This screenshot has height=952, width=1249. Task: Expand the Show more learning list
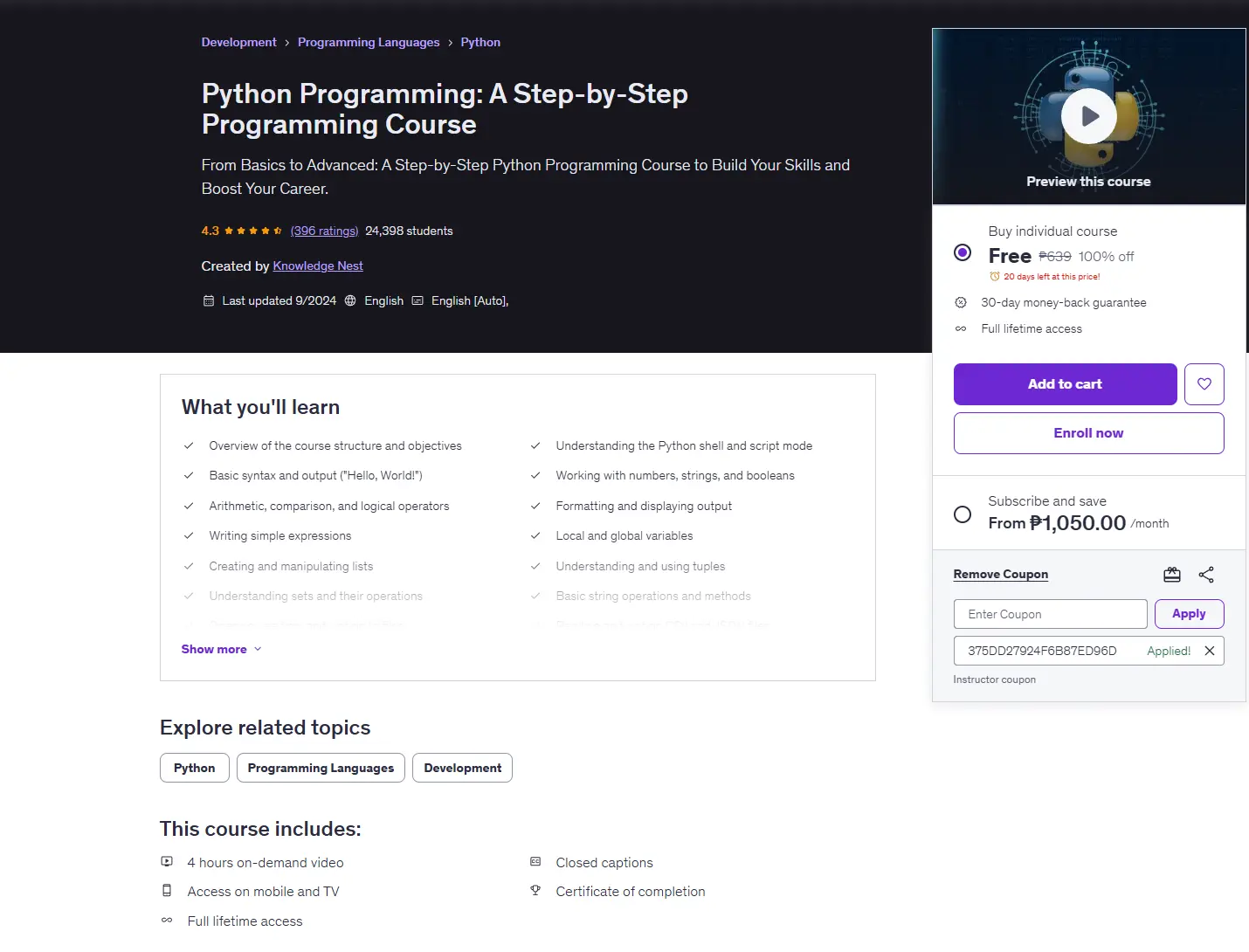coord(221,649)
